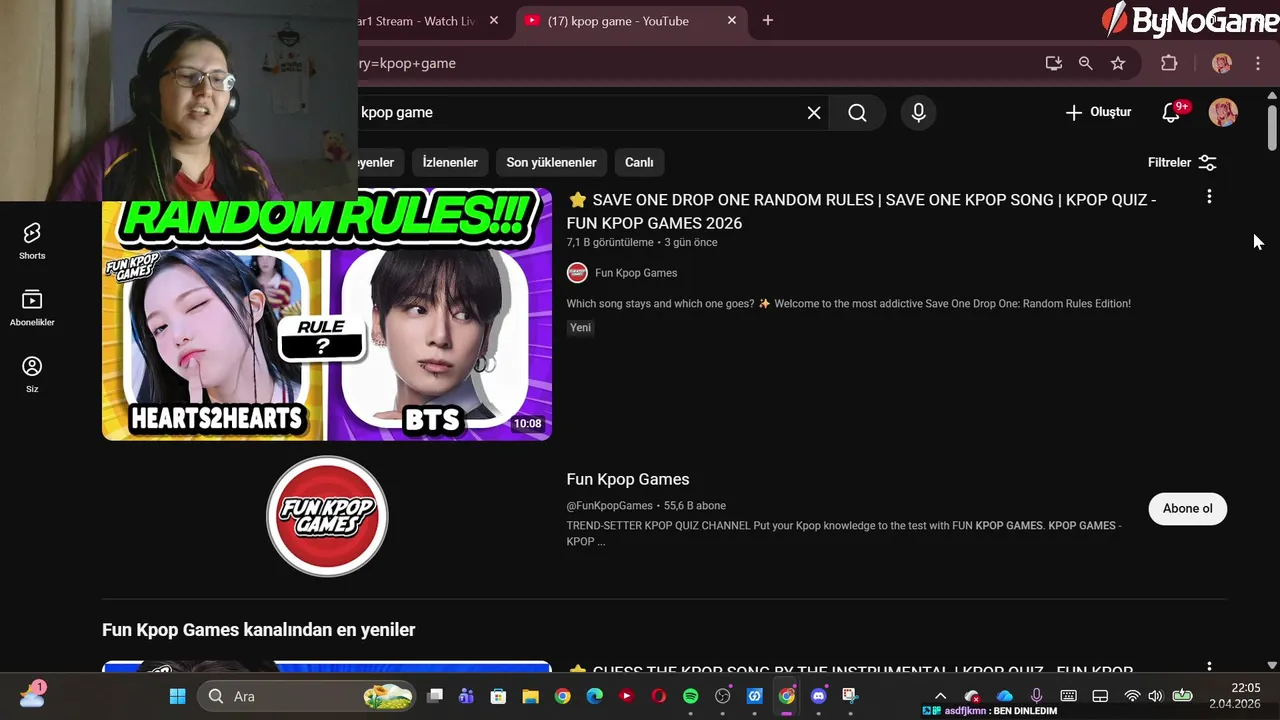Open YouTube notifications bell
This screenshot has height=720, width=1280.
coord(1171,112)
